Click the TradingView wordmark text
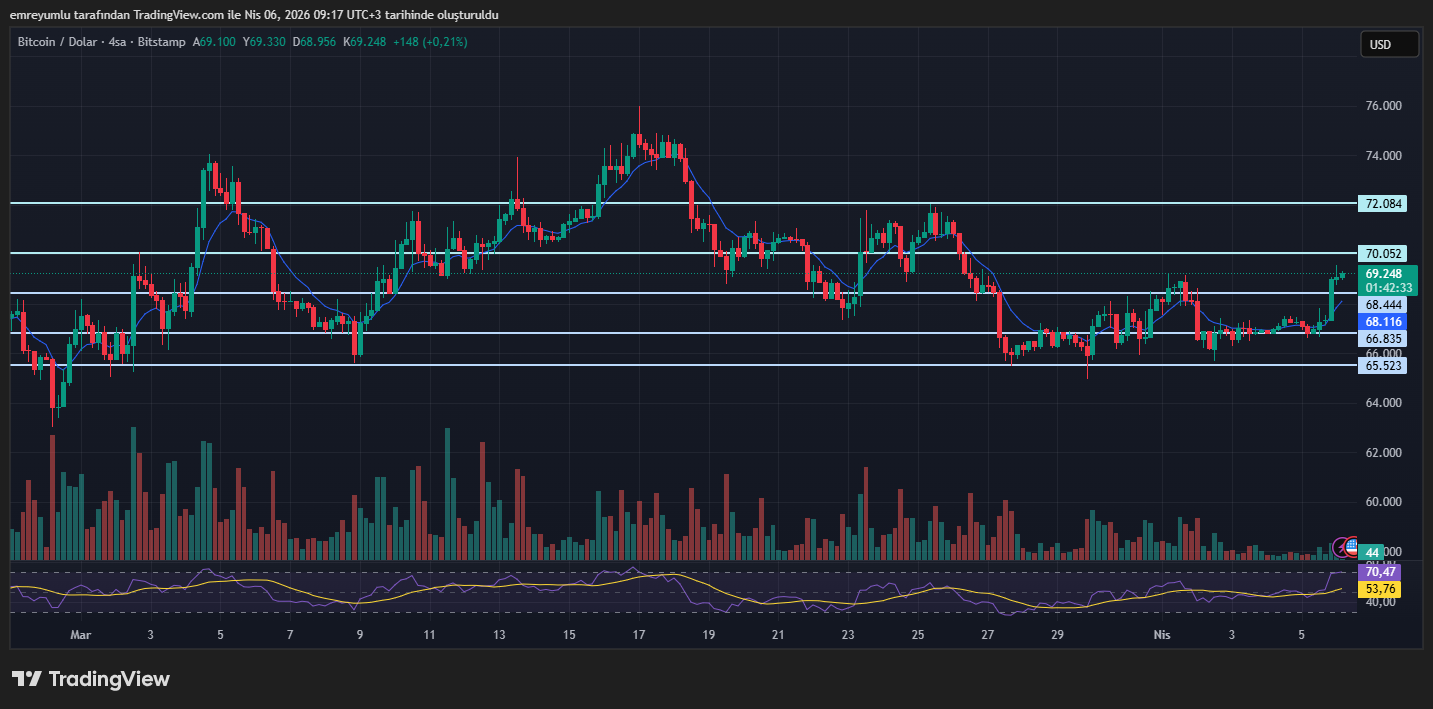 [x=109, y=679]
